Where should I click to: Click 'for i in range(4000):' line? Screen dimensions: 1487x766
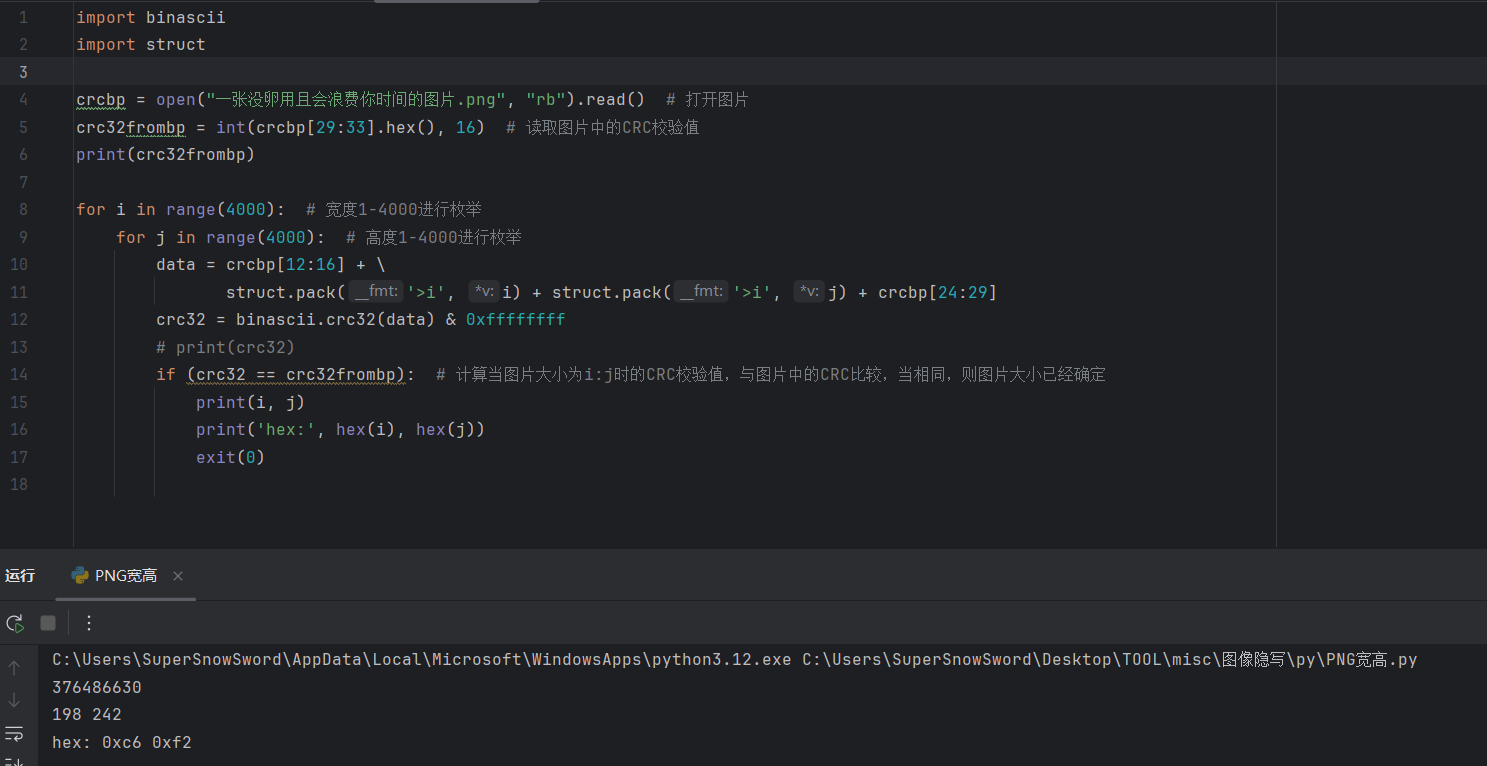point(181,209)
